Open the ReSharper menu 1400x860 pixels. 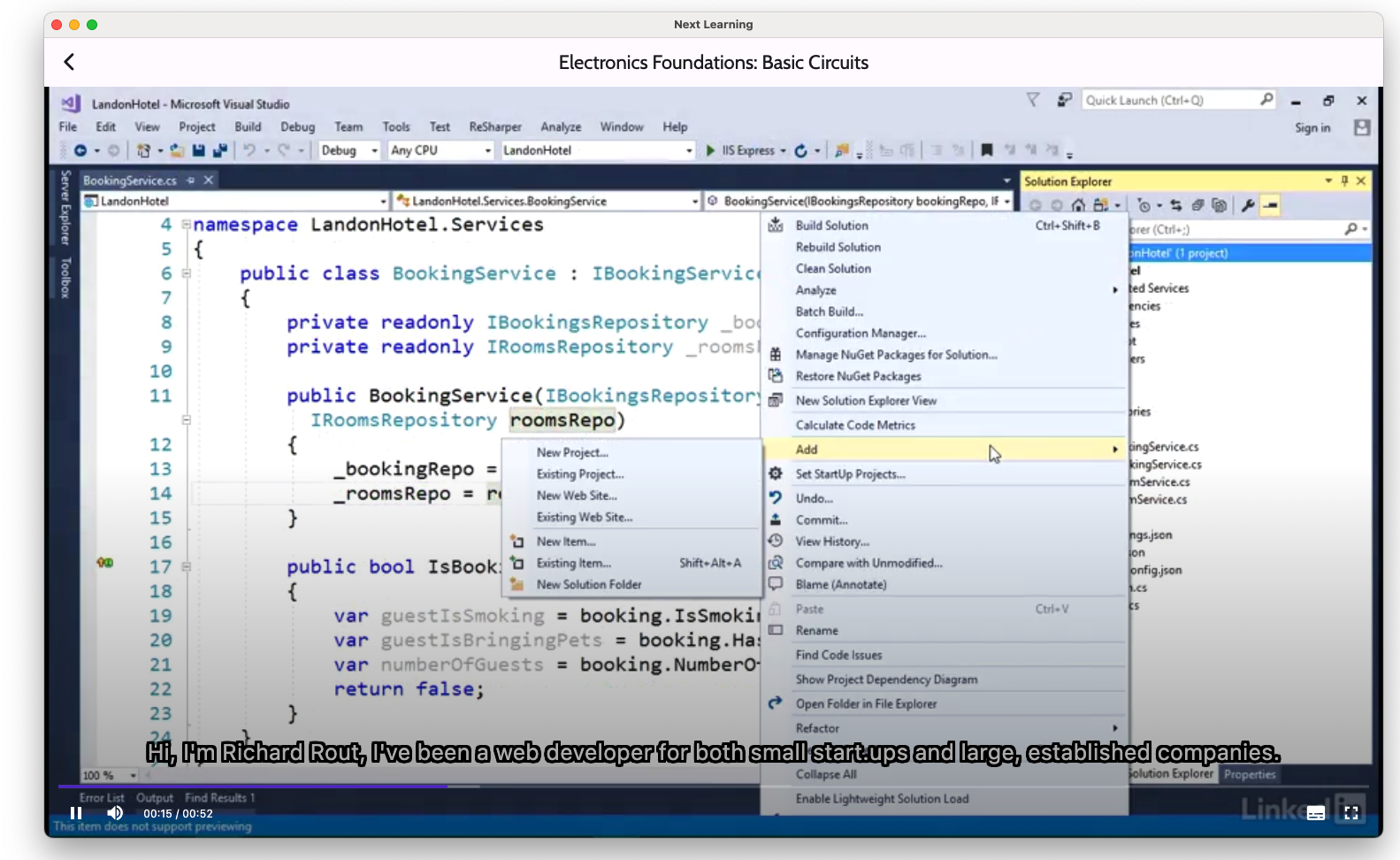tap(495, 127)
